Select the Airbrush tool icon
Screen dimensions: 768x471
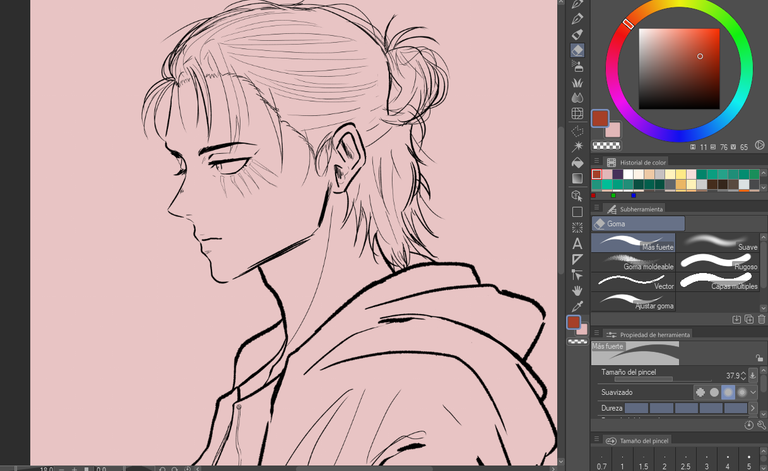(x=577, y=66)
